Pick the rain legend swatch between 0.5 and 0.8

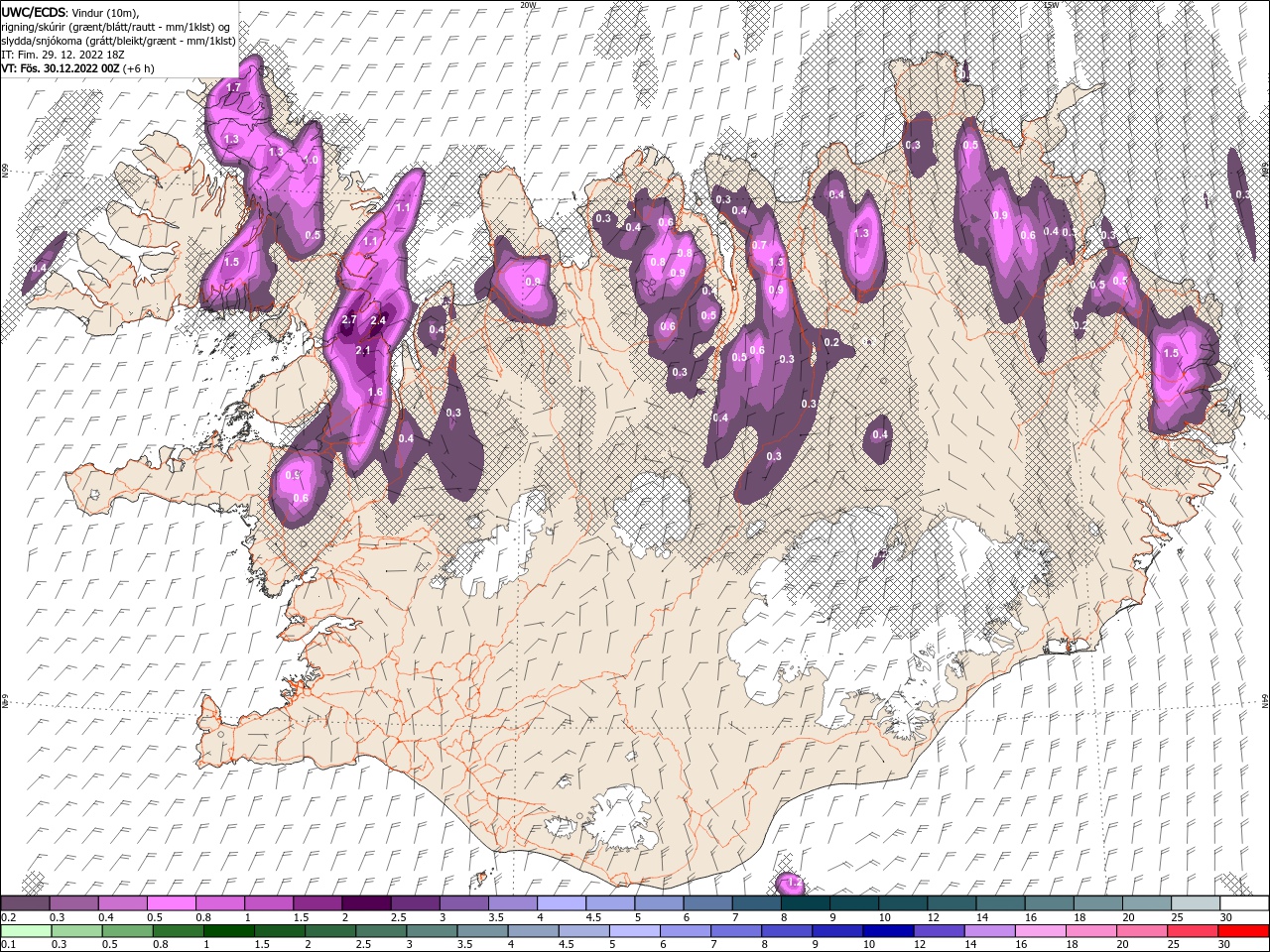point(127,931)
